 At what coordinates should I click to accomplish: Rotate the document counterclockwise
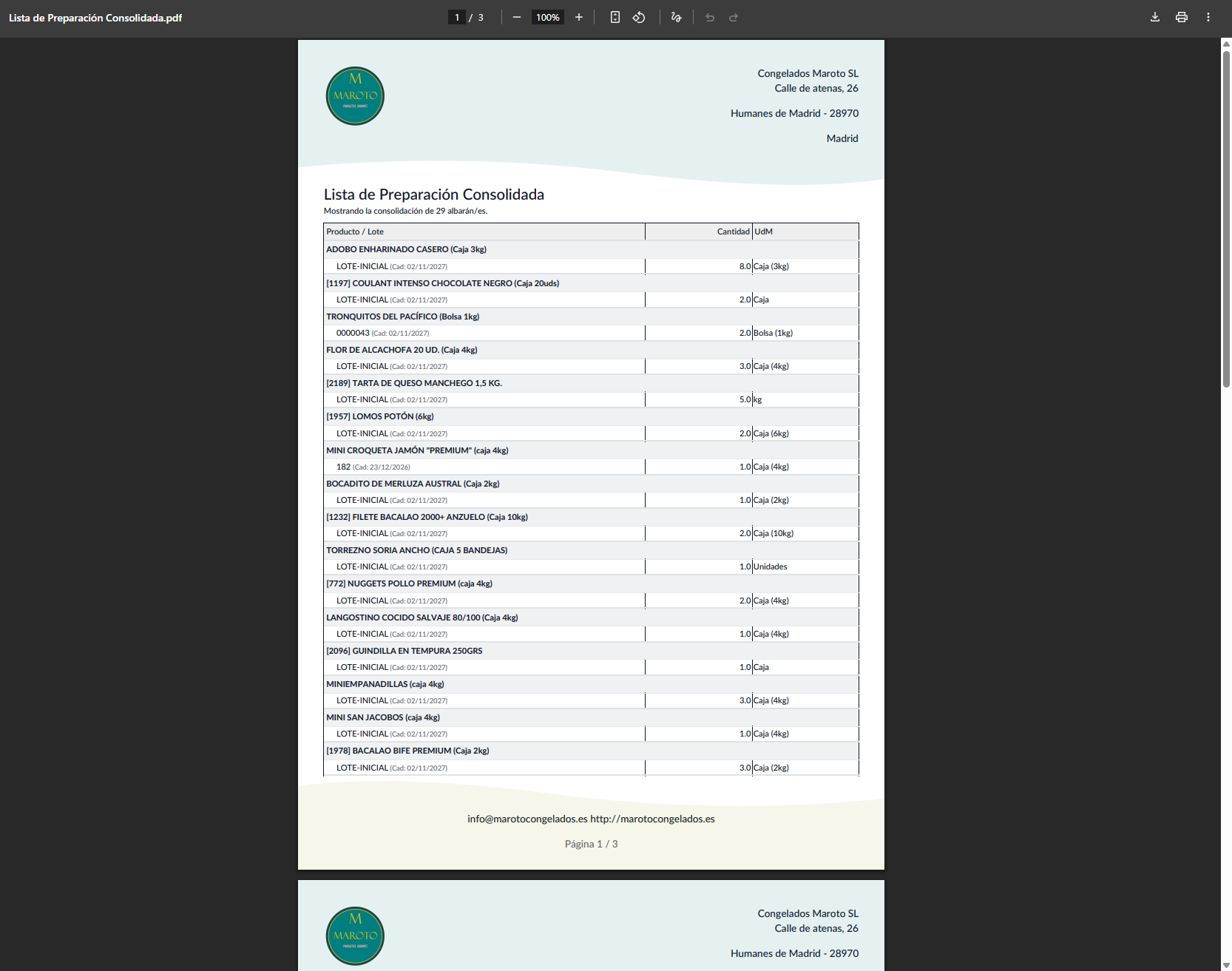(639, 17)
